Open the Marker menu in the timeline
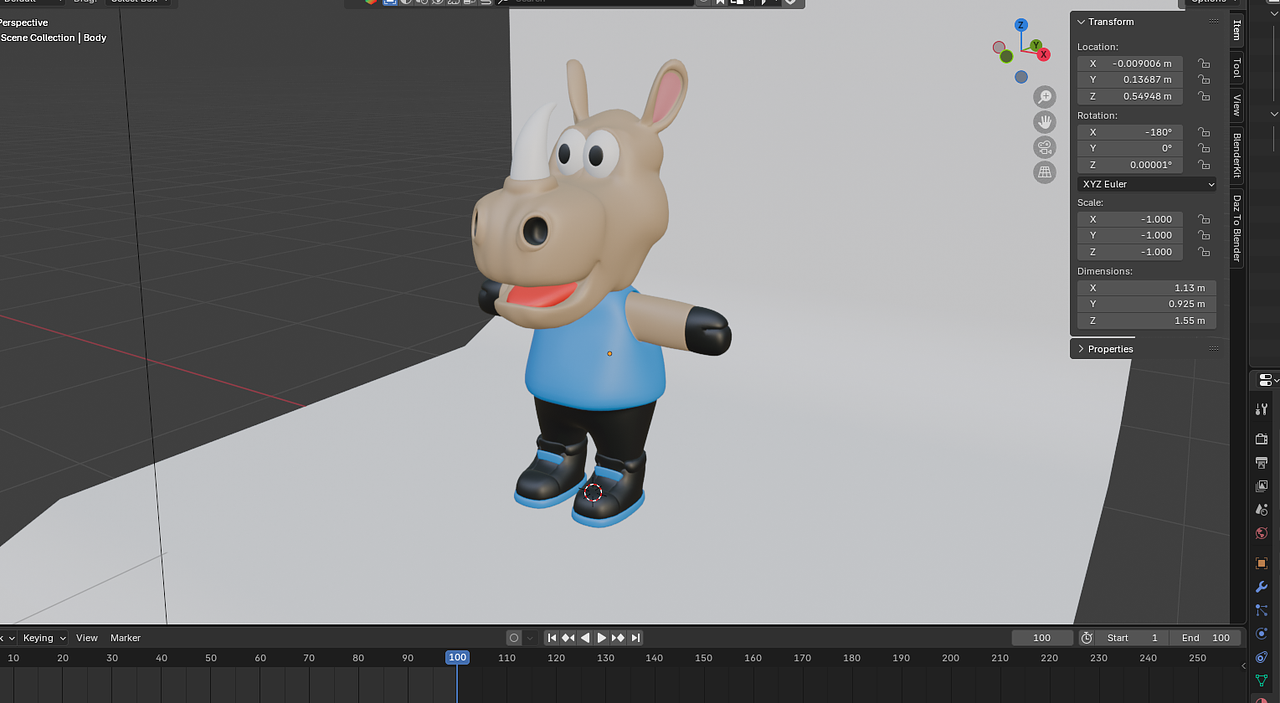Screen dimensions: 1280x703 [x=125, y=638]
